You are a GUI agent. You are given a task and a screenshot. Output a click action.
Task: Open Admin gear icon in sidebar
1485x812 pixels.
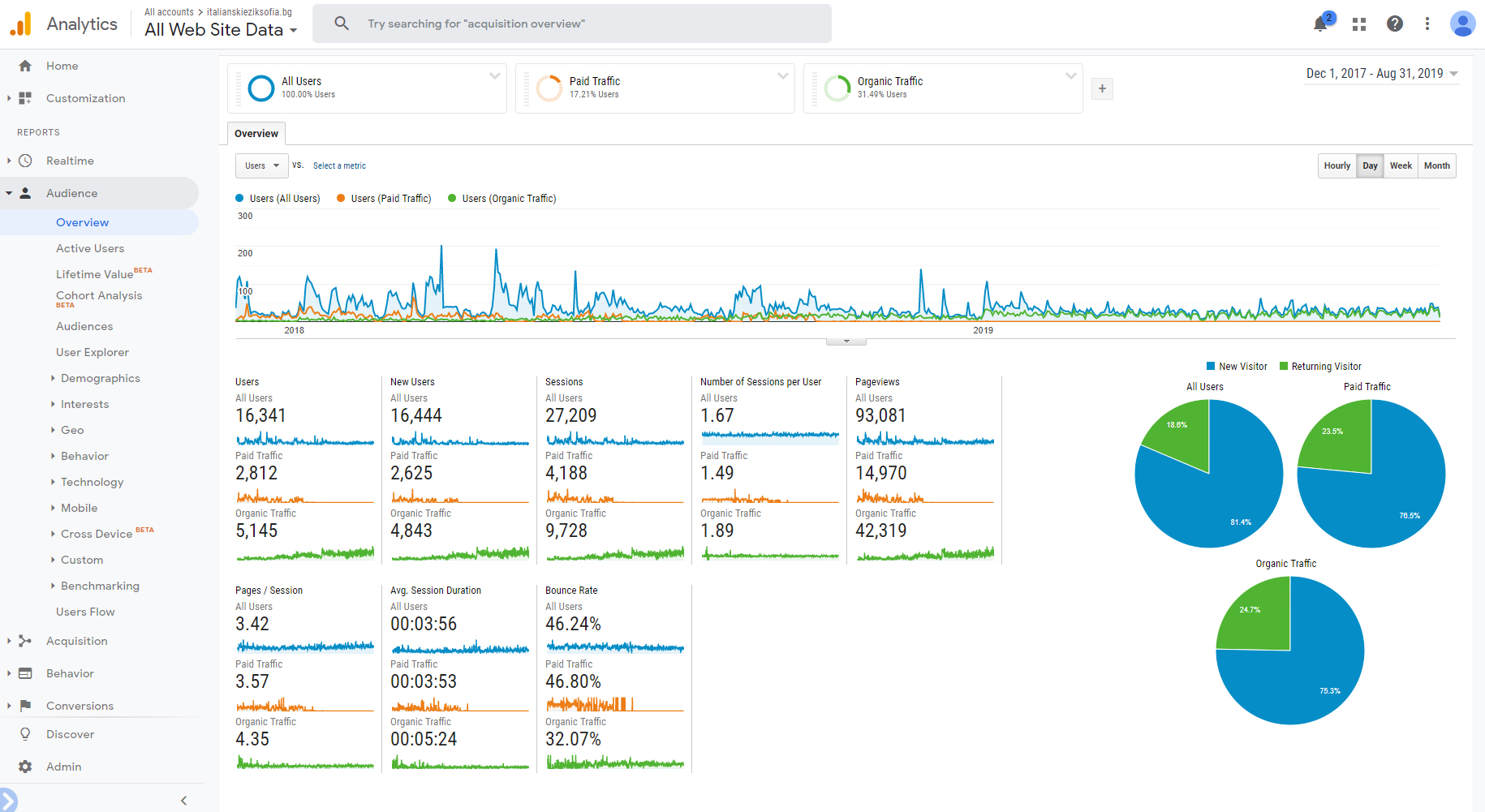(x=25, y=767)
